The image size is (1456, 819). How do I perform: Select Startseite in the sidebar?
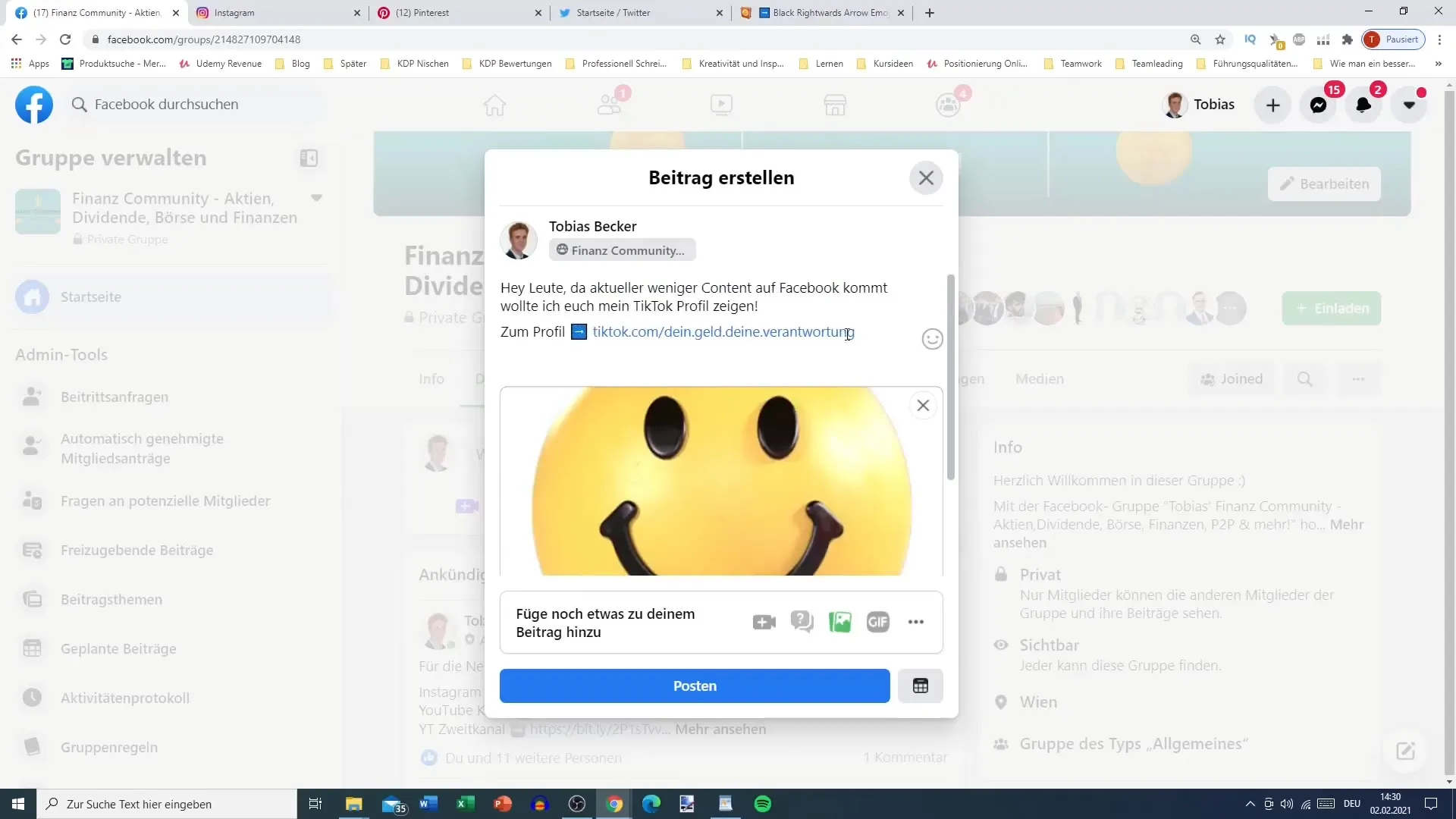pyautogui.click(x=172, y=297)
